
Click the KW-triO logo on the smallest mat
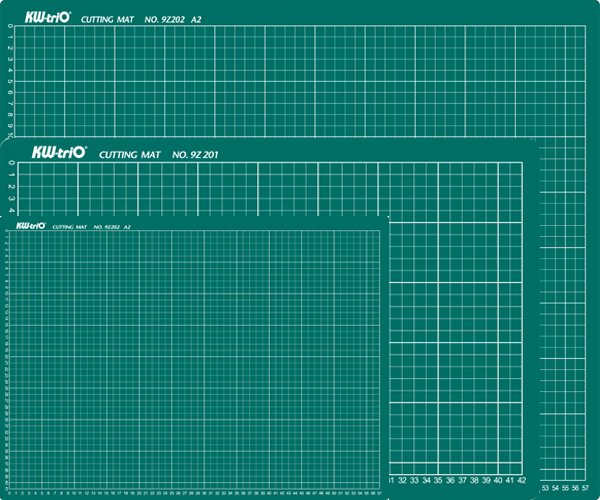(26, 227)
